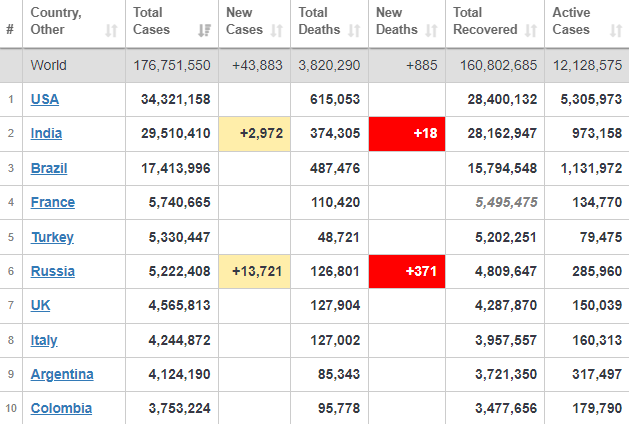Select World new deaths +885
The width and height of the screenshot is (629, 424).
(x=422, y=65)
